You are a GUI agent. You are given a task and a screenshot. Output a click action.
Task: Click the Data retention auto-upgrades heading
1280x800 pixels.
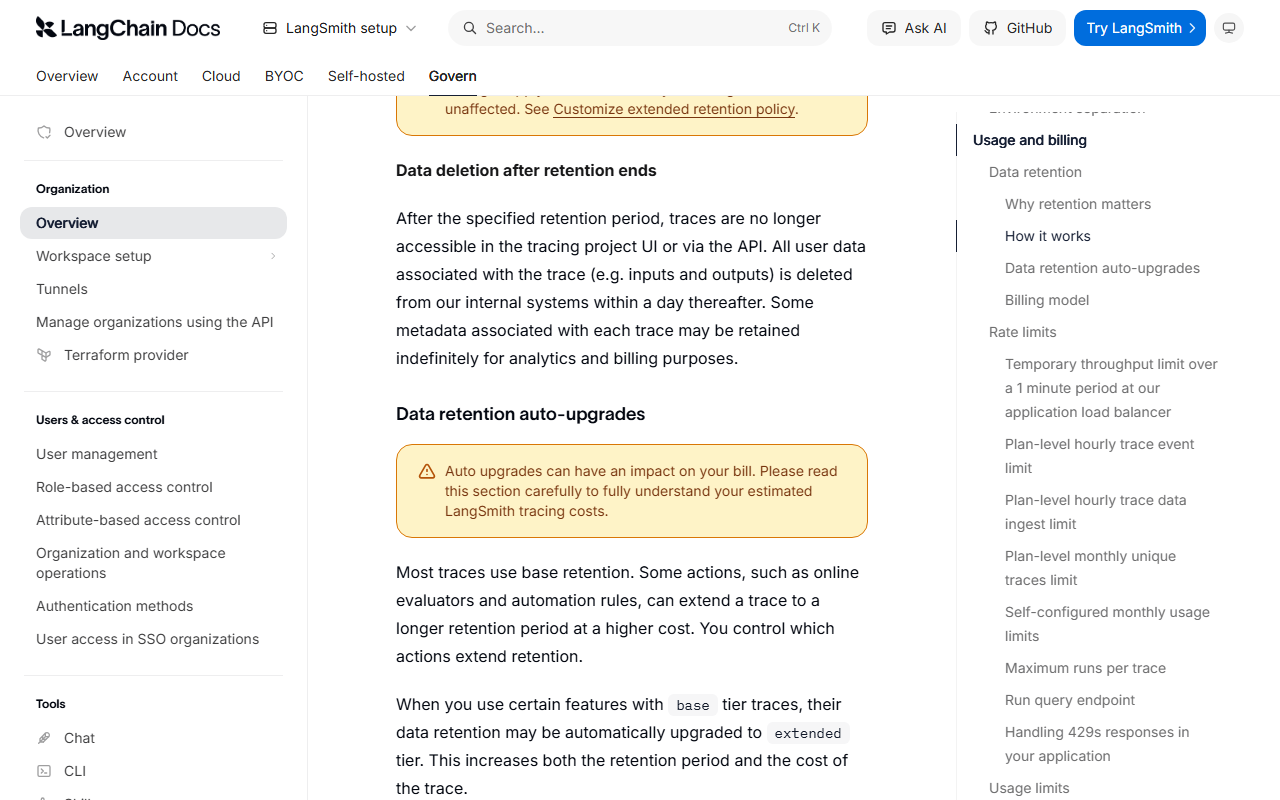click(x=520, y=414)
